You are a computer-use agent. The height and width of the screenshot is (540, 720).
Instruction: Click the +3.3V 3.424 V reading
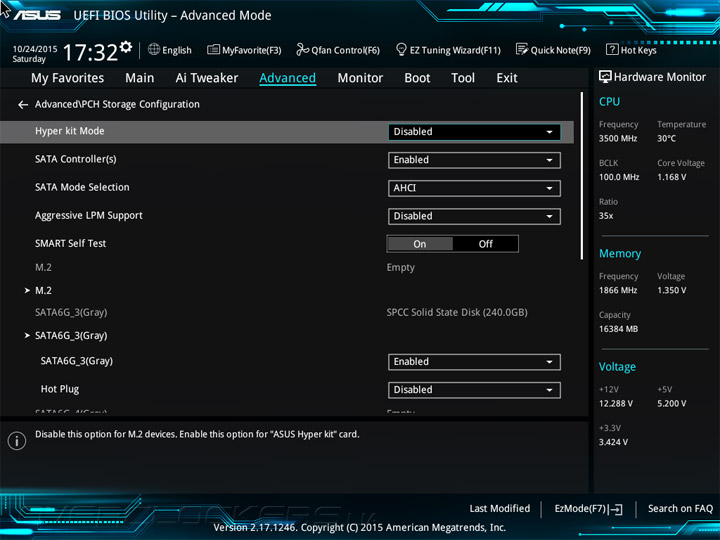(613, 442)
